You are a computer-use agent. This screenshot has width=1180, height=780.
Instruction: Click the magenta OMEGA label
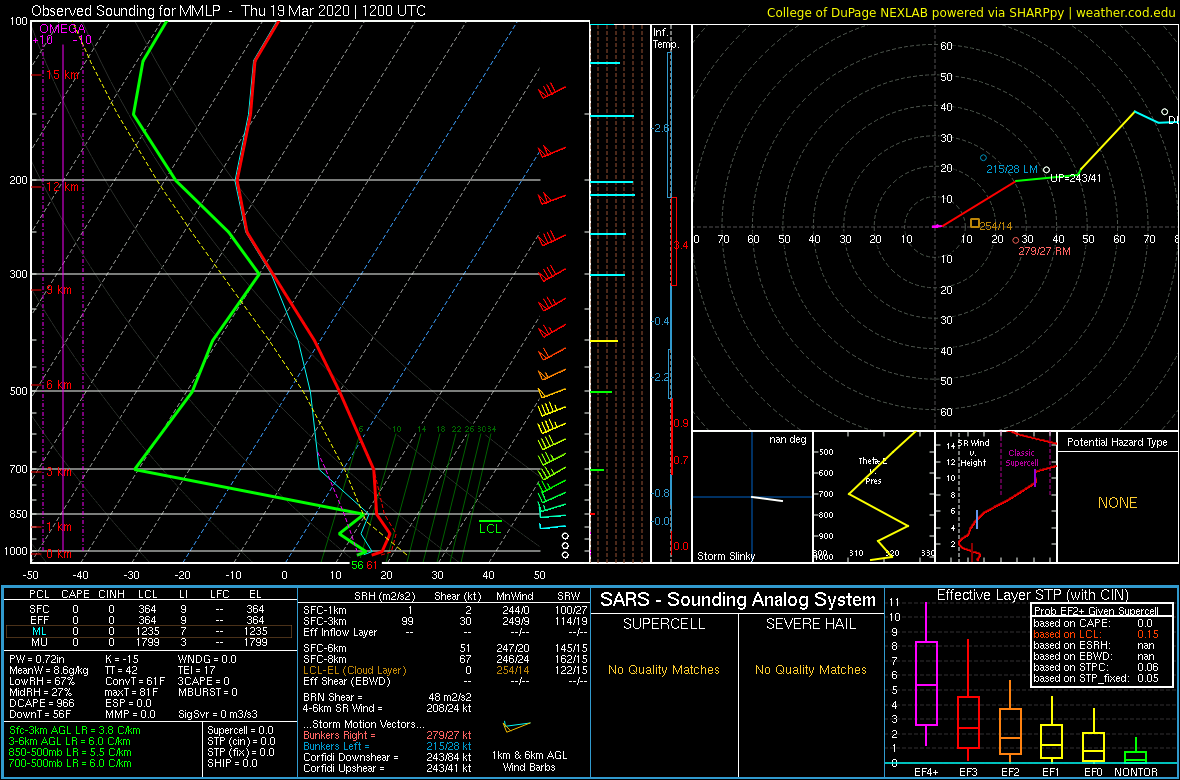click(62, 29)
